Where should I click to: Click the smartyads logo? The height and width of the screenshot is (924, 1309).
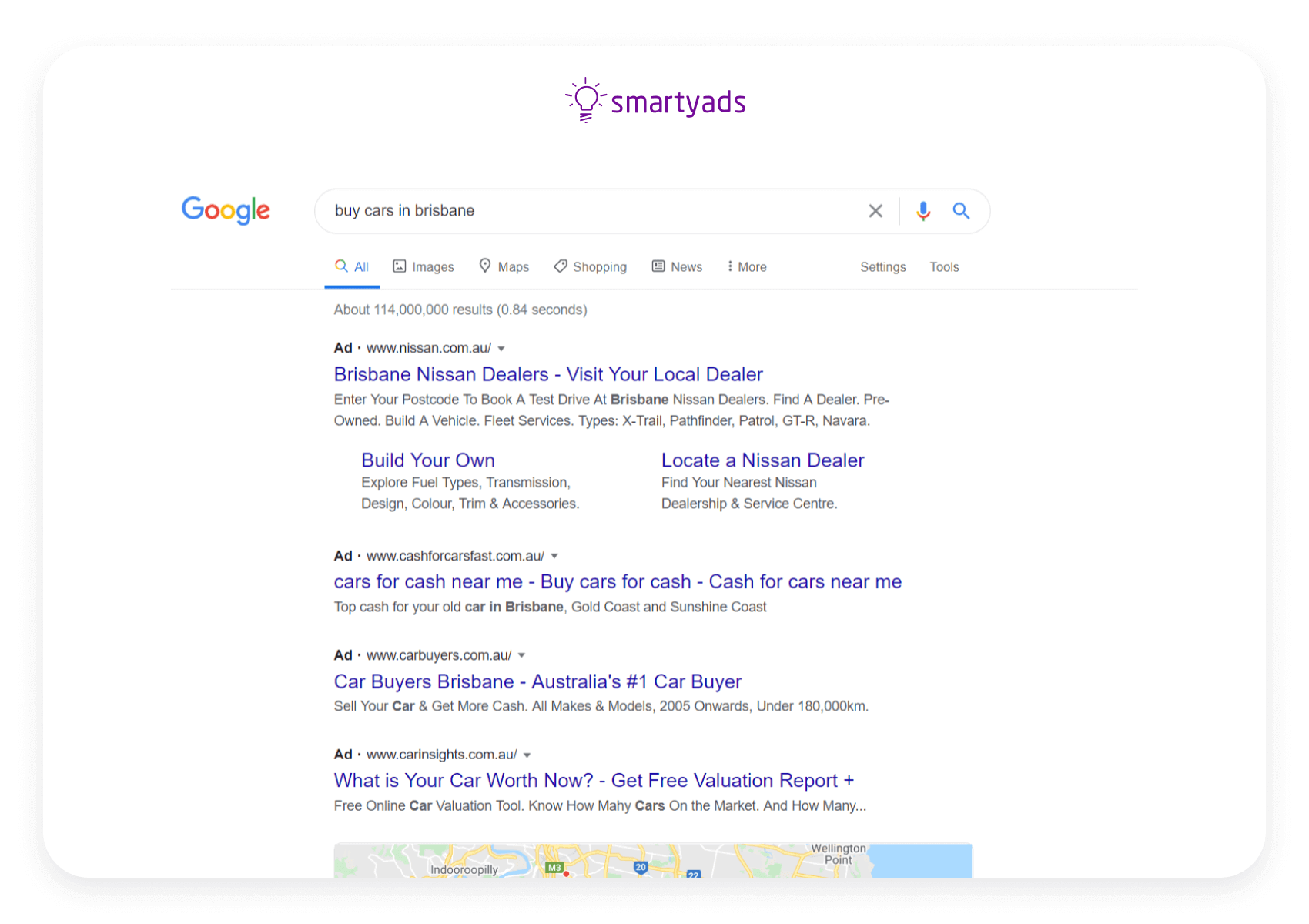655,101
